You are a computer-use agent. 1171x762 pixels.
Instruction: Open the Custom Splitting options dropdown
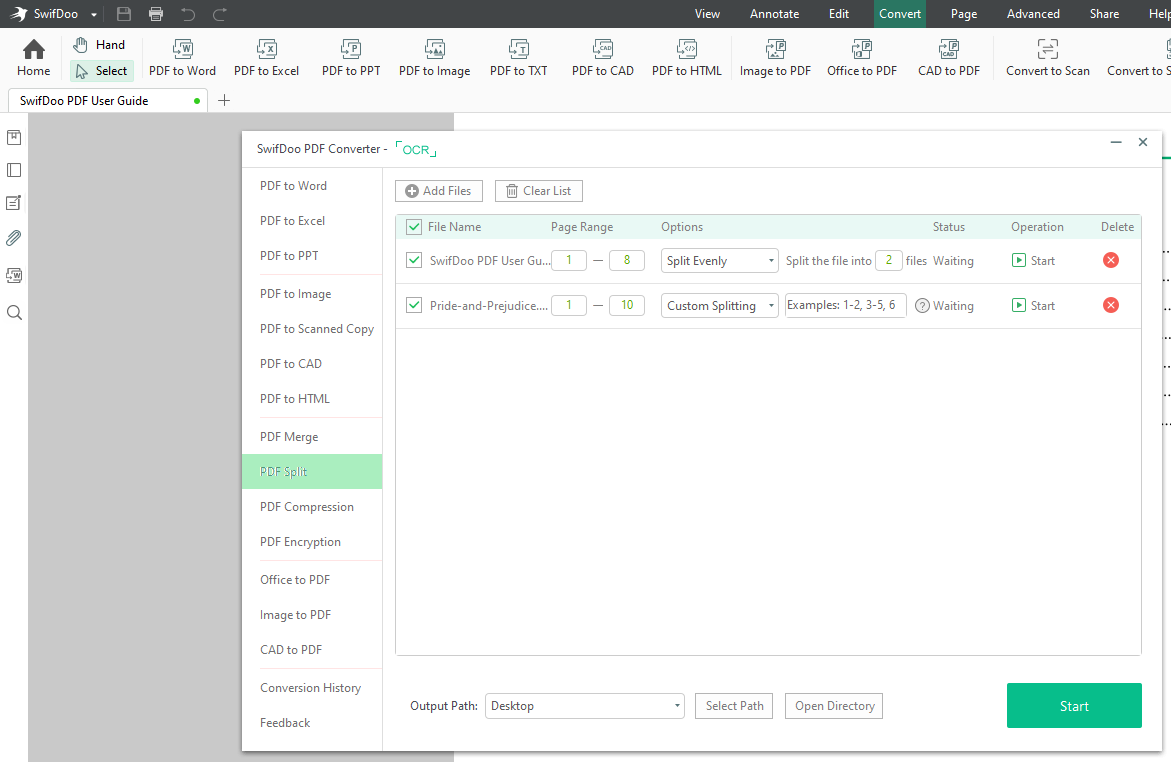click(719, 306)
